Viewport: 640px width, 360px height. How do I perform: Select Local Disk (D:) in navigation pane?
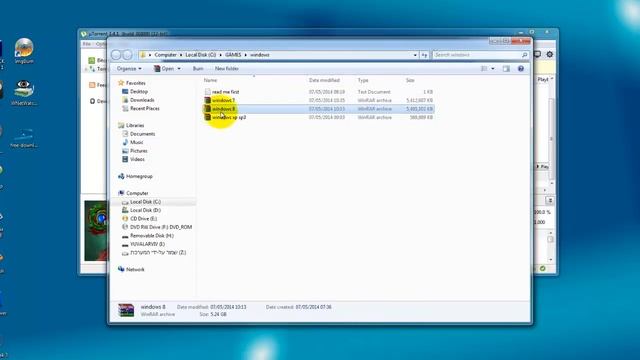pos(145,210)
